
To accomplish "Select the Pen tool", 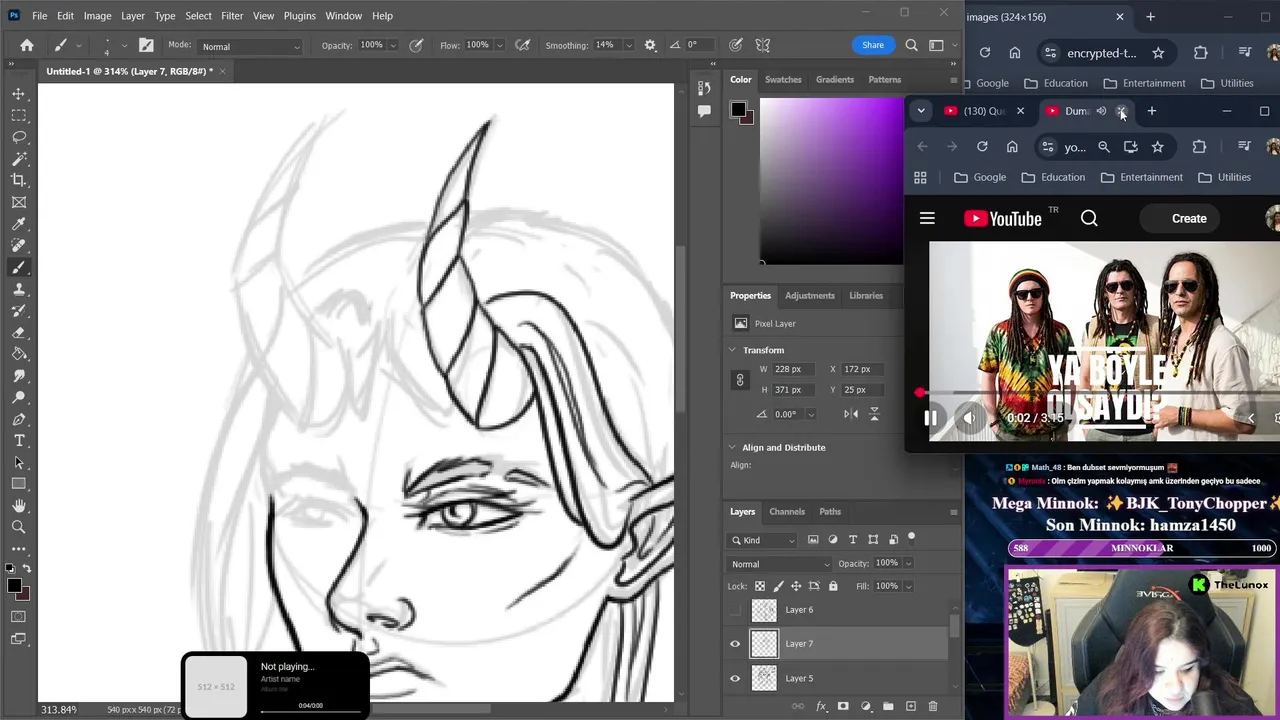I will 19,420.
